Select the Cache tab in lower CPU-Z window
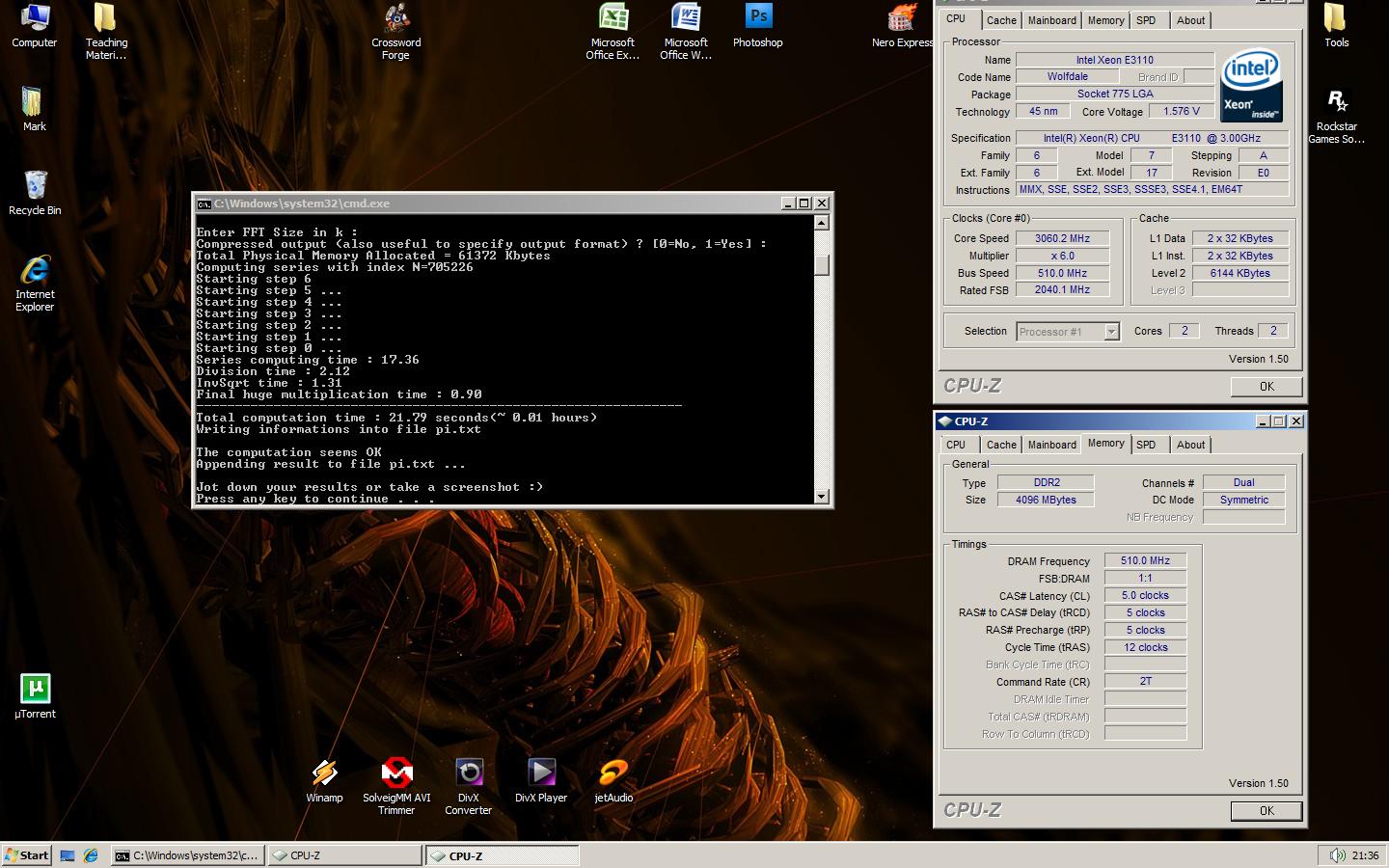1389x868 pixels. pyautogui.click(x=1001, y=445)
